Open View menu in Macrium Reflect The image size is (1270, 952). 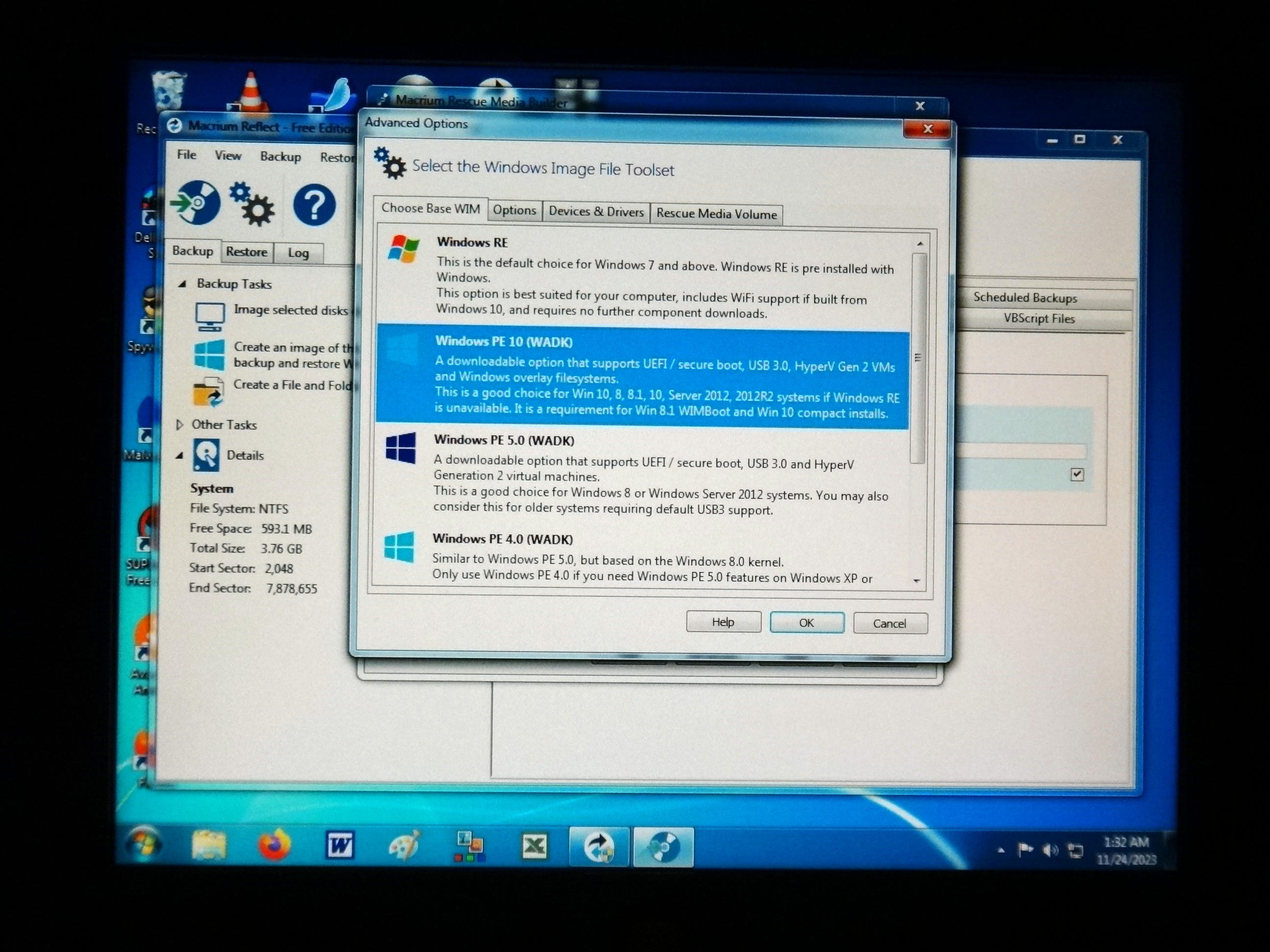coord(228,156)
